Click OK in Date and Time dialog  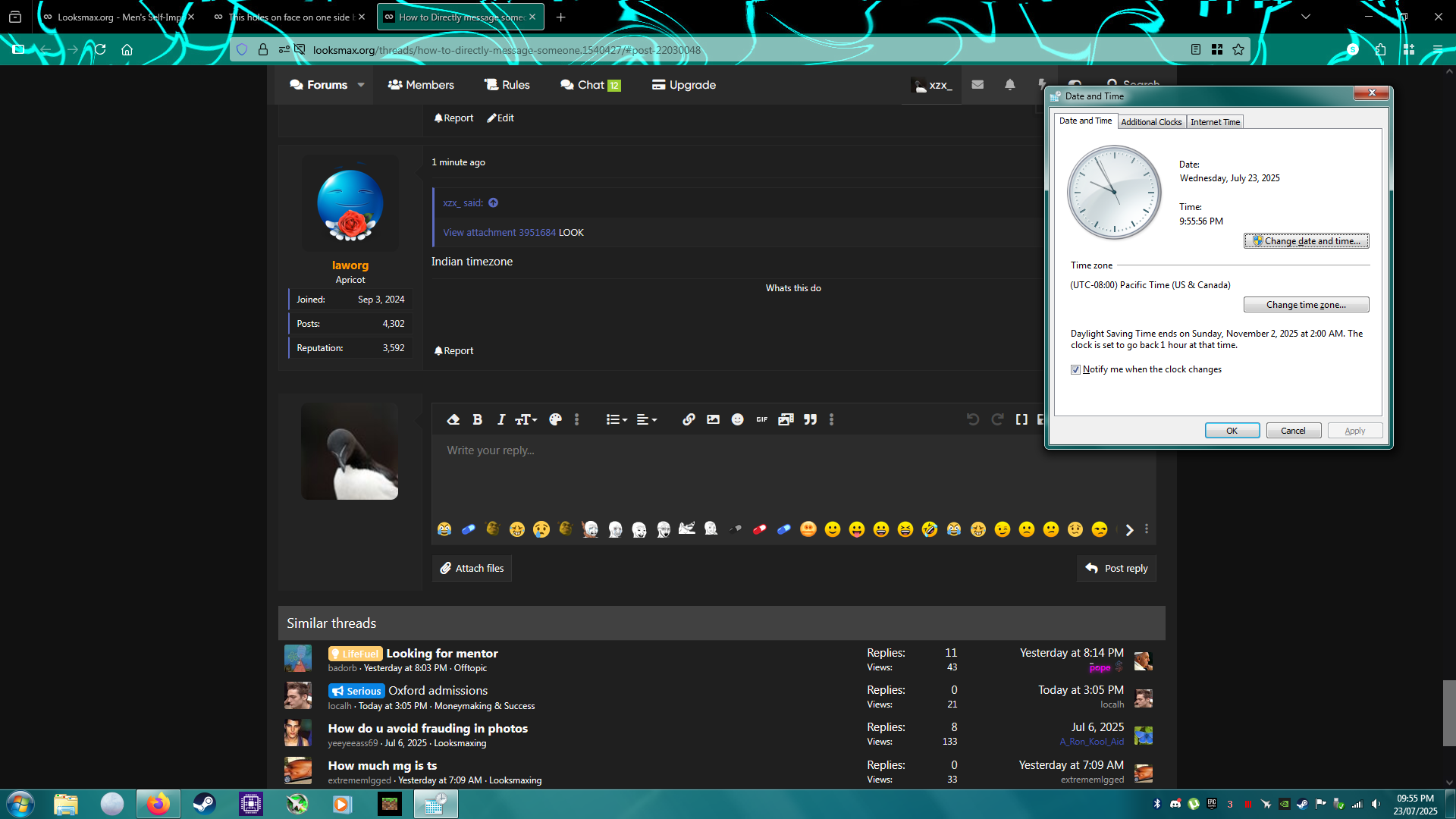coord(1232,431)
